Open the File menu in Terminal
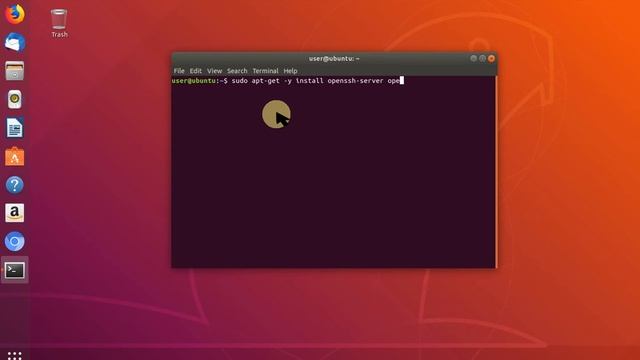Image resolution: width=640 pixels, height=360 pixels. (x=179, y=71)
